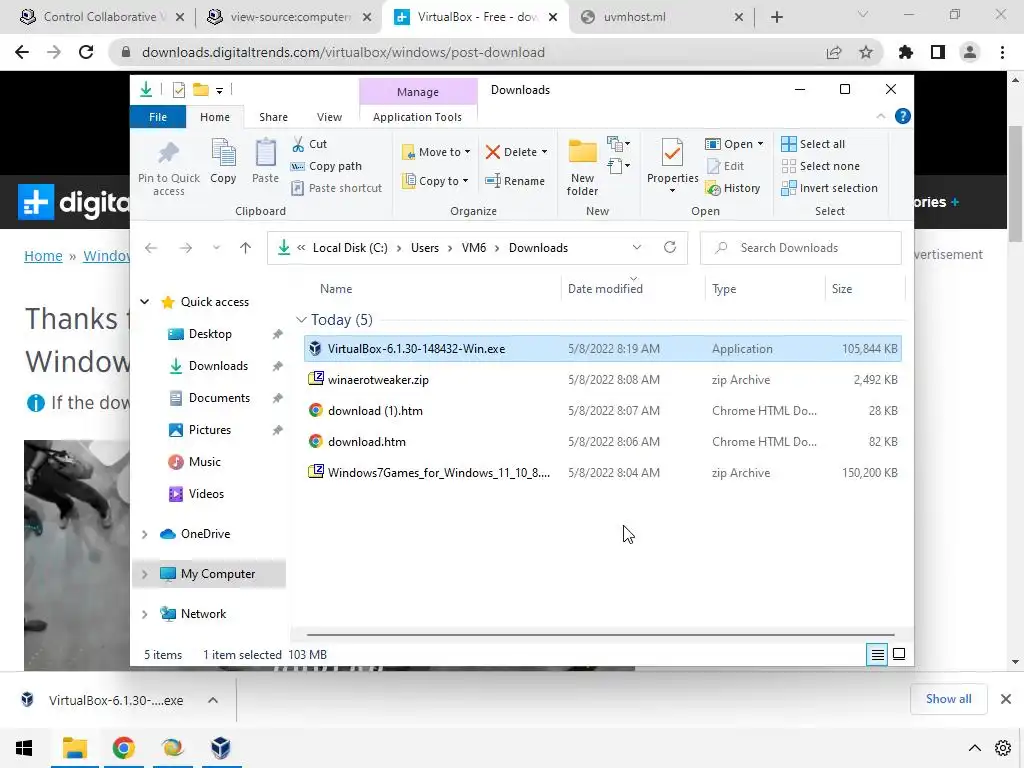Click the quick access Properties checkmark icon
Screen dimensions: 1024x768
(x=178, y=90)
